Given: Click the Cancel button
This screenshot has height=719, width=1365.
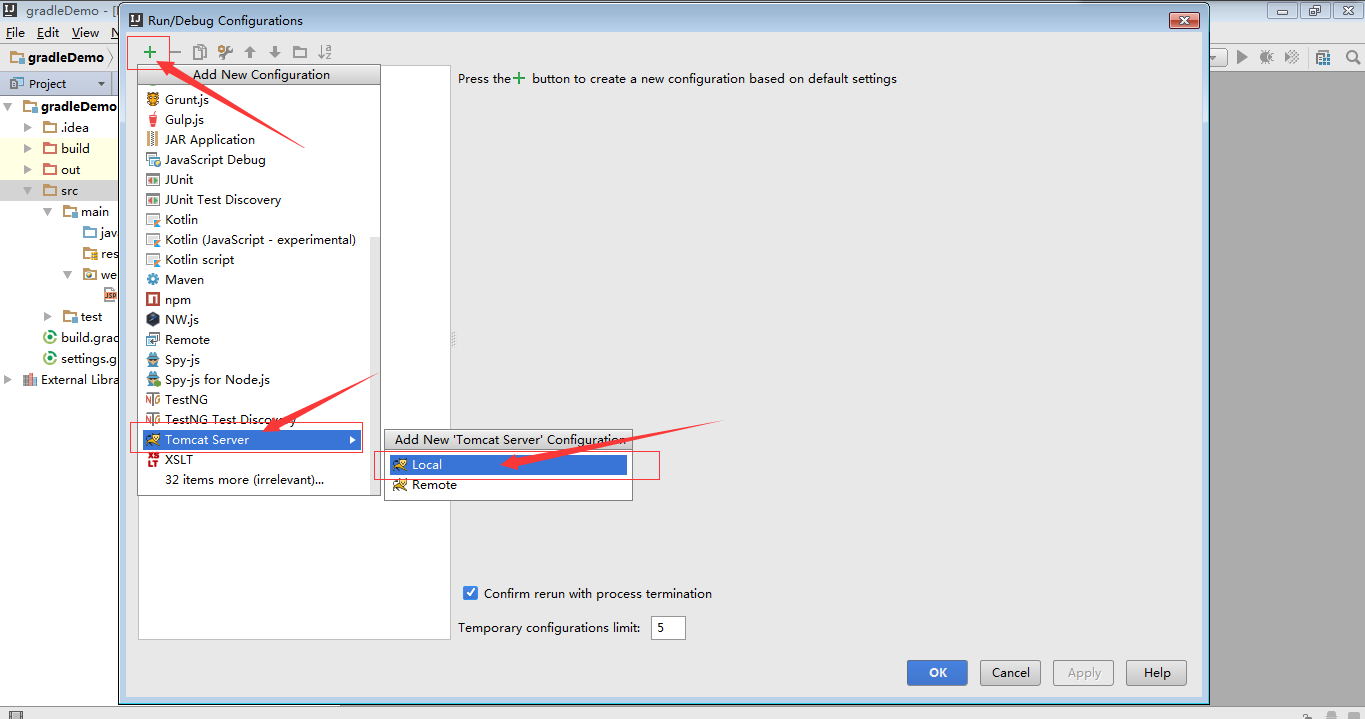Looking at the screenshot, I should (1011, 673).
